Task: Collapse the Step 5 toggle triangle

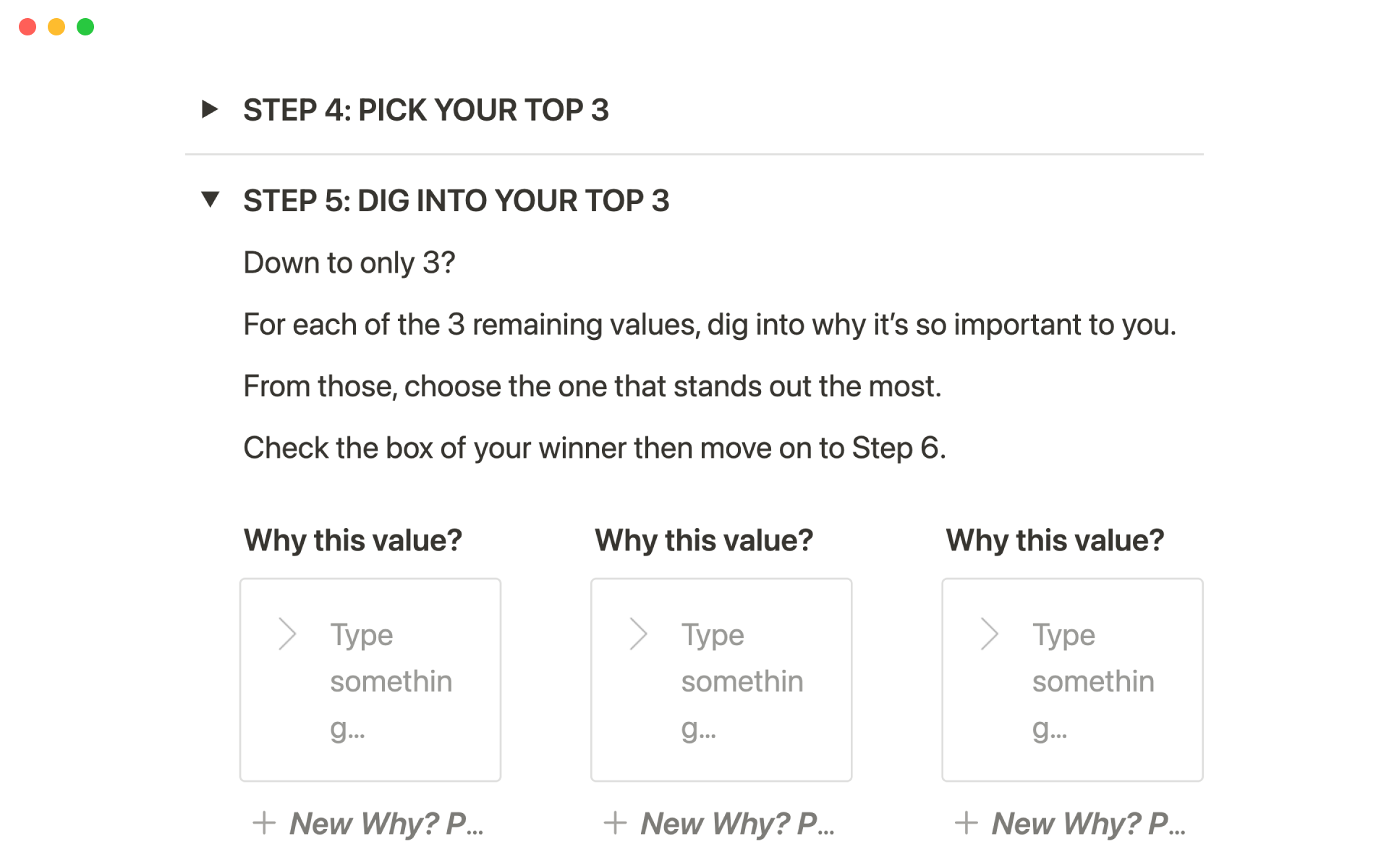Action: click(210, 199)
